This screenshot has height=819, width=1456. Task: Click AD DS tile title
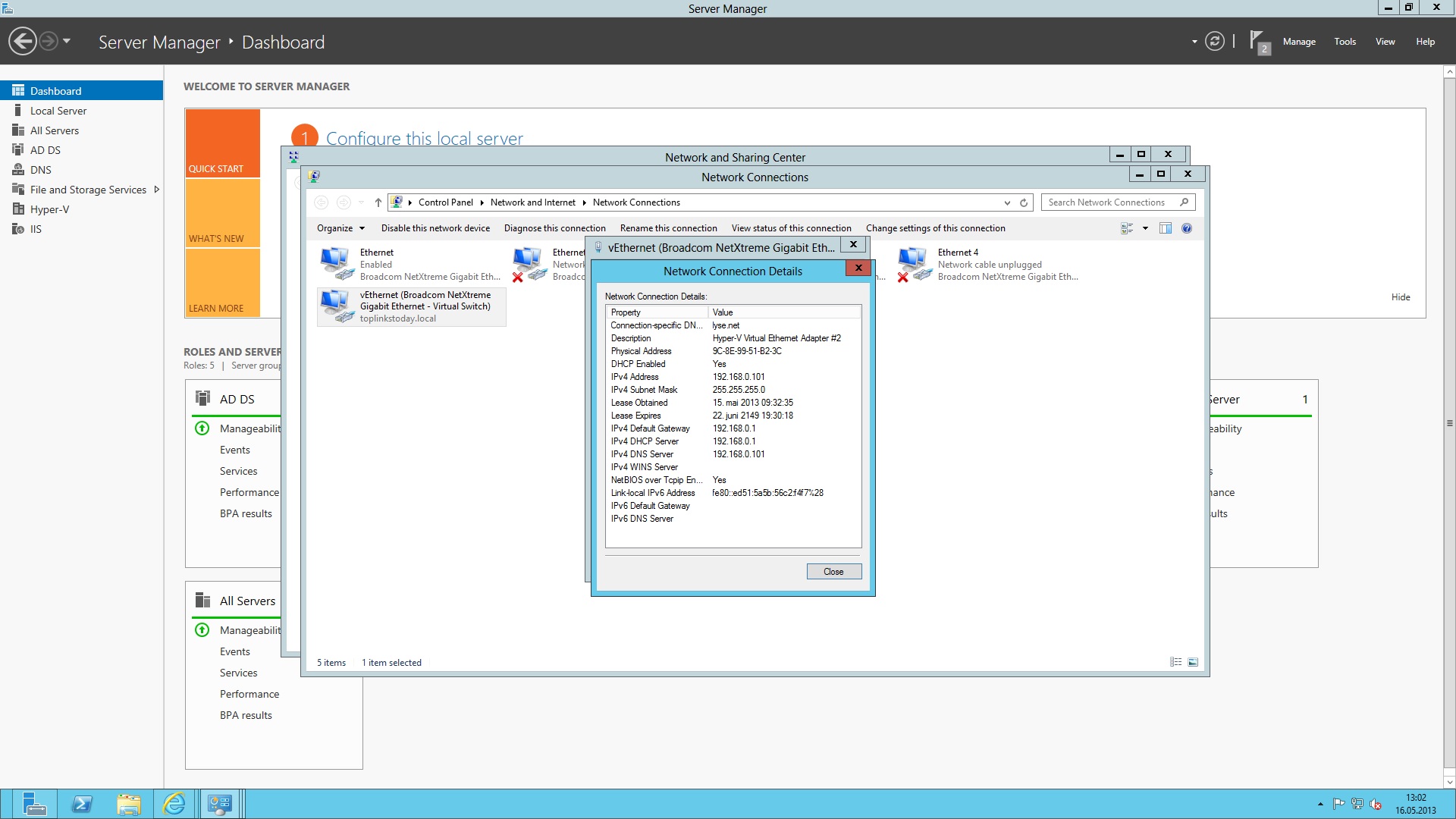(237, 399)
